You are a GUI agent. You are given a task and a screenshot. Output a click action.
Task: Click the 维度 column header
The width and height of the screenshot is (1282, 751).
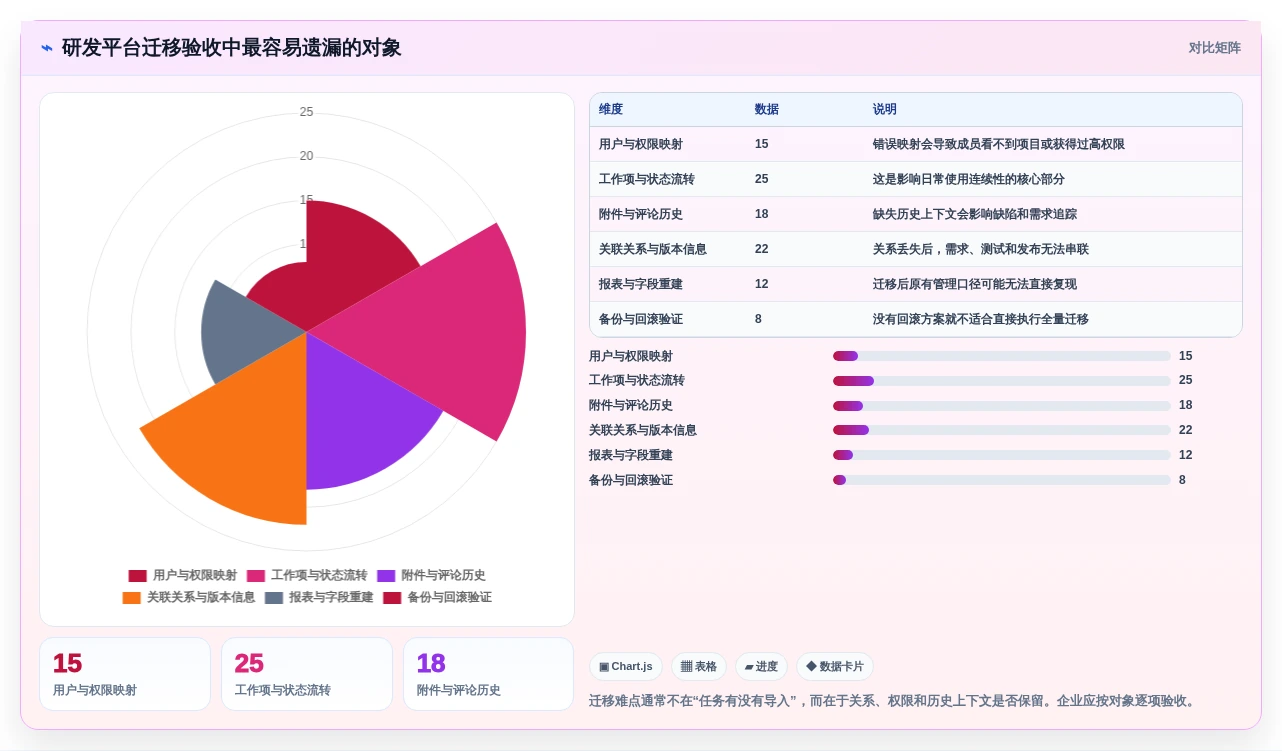[x=611, y=110]
